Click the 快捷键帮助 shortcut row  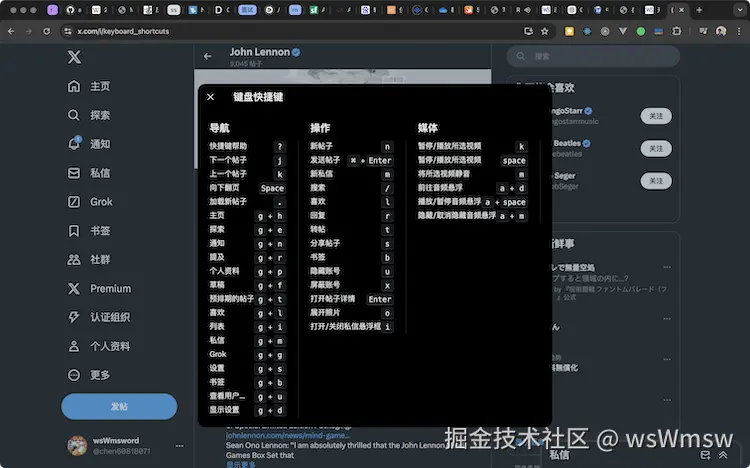coord(247,146)
